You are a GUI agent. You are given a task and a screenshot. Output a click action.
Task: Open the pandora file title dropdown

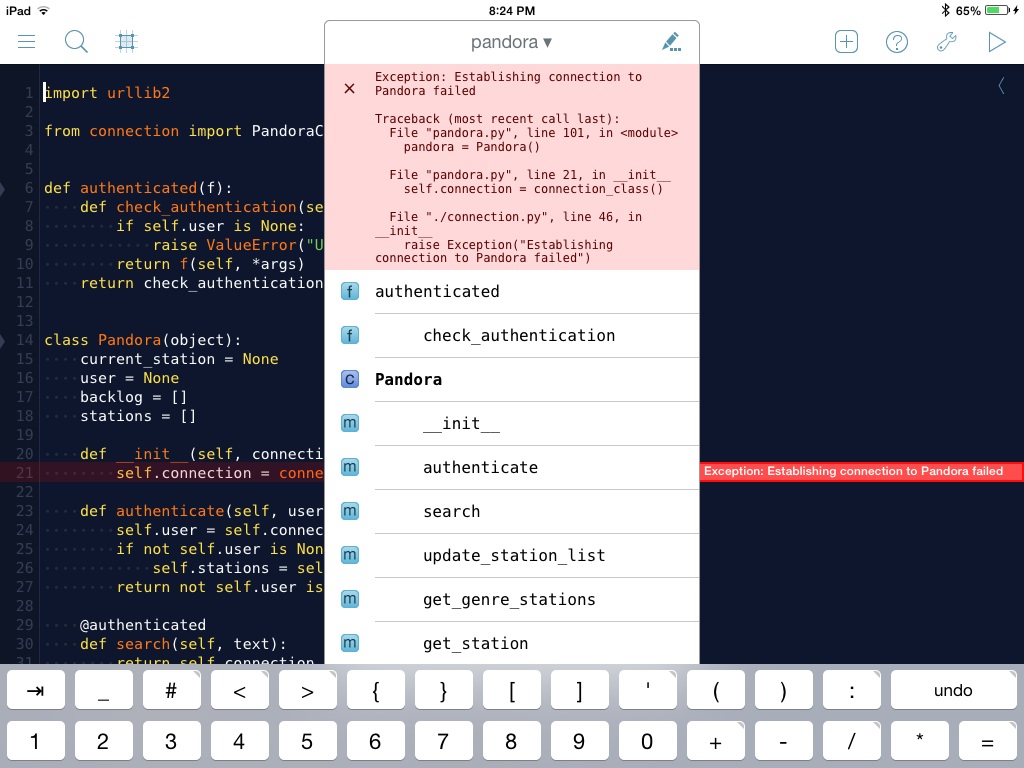click(511, 42)
